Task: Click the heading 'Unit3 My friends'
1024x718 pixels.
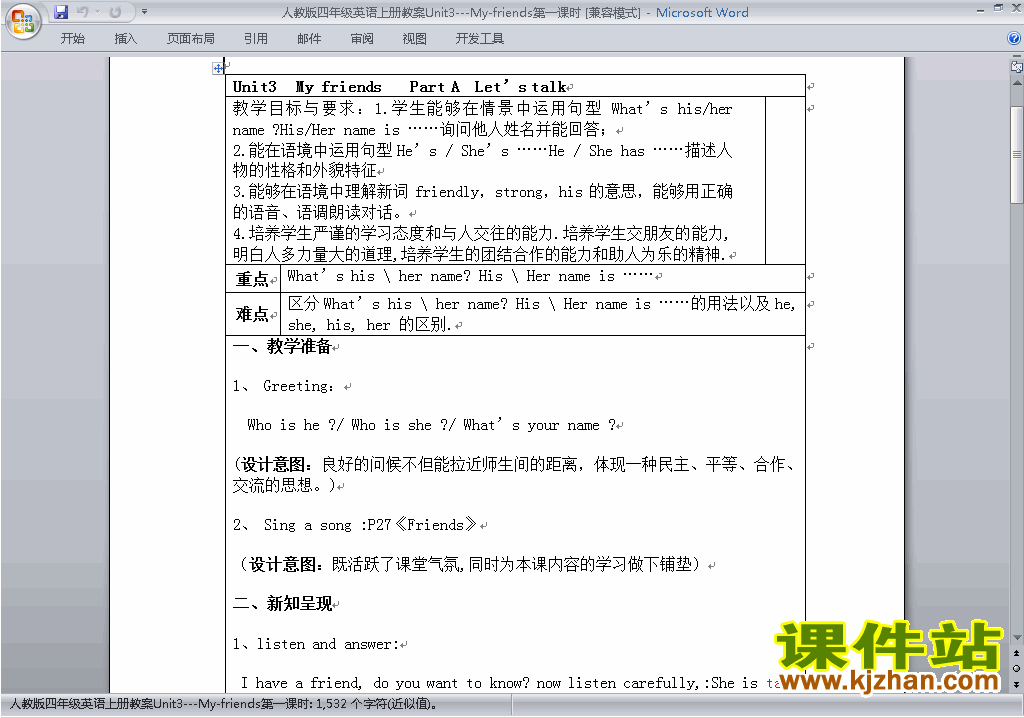Action: (x=307, y=87)
